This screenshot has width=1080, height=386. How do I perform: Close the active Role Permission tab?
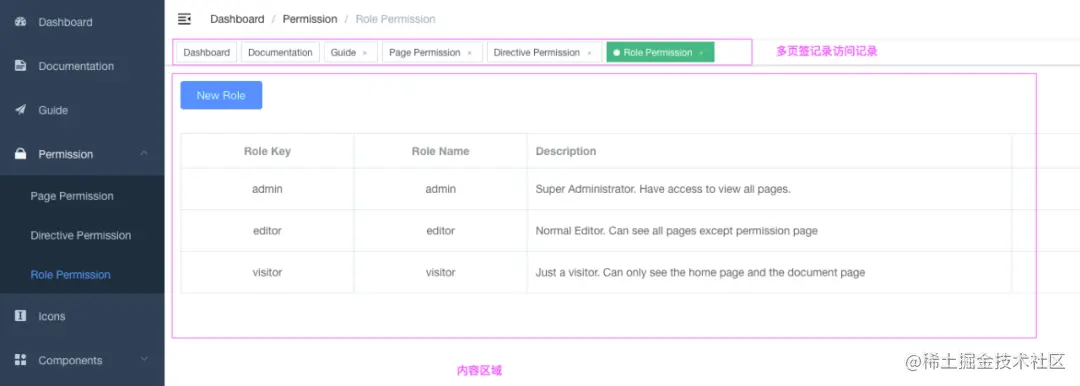tap(701, 53)
